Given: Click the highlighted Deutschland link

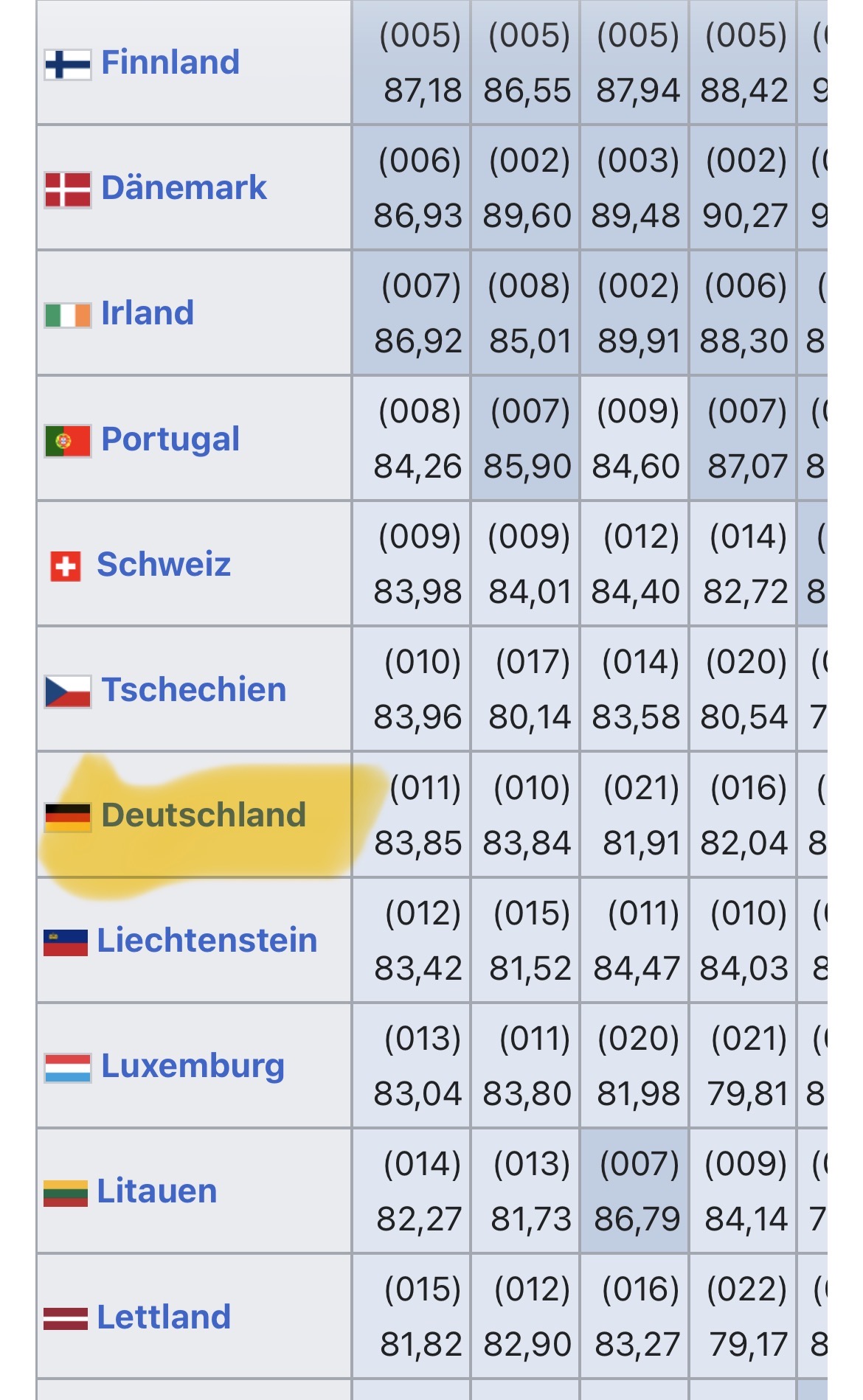Looking at the screenshot, I should point(204,815).
